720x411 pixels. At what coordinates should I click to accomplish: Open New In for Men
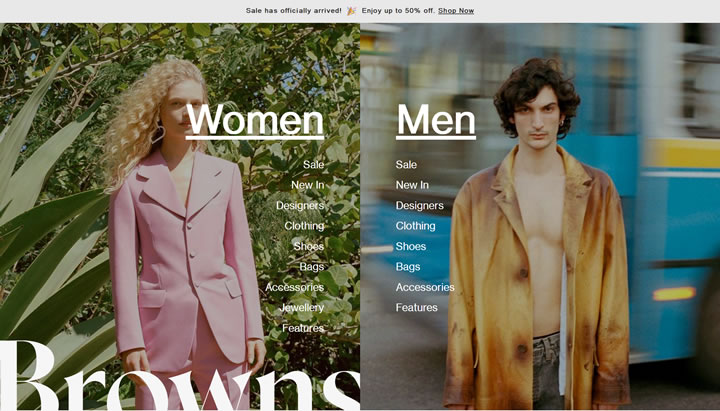(x=412, y=185)
